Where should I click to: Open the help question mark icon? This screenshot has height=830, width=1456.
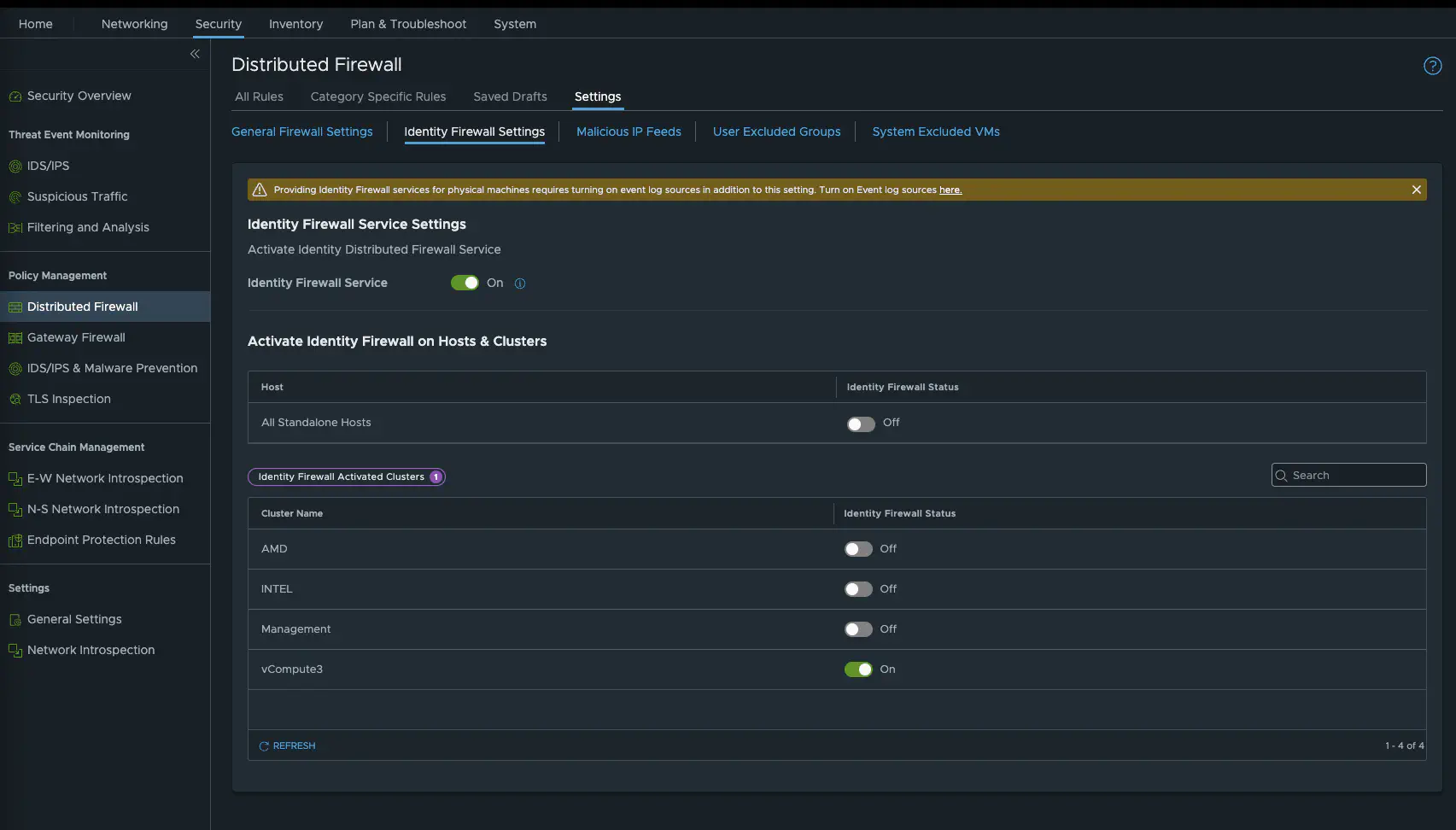pos(1432,66)
